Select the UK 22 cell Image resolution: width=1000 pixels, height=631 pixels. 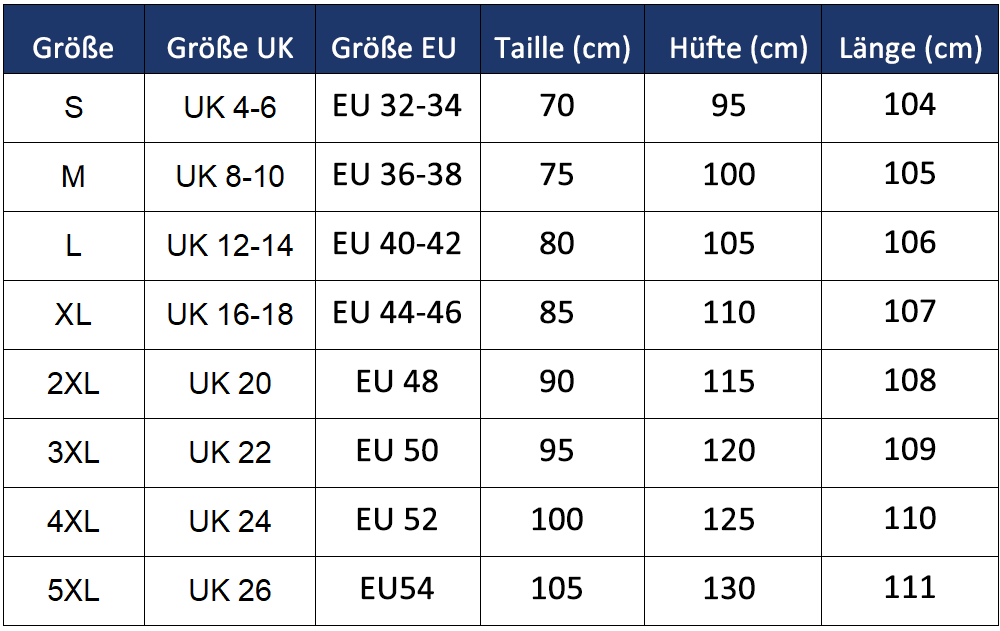(230, 453)
